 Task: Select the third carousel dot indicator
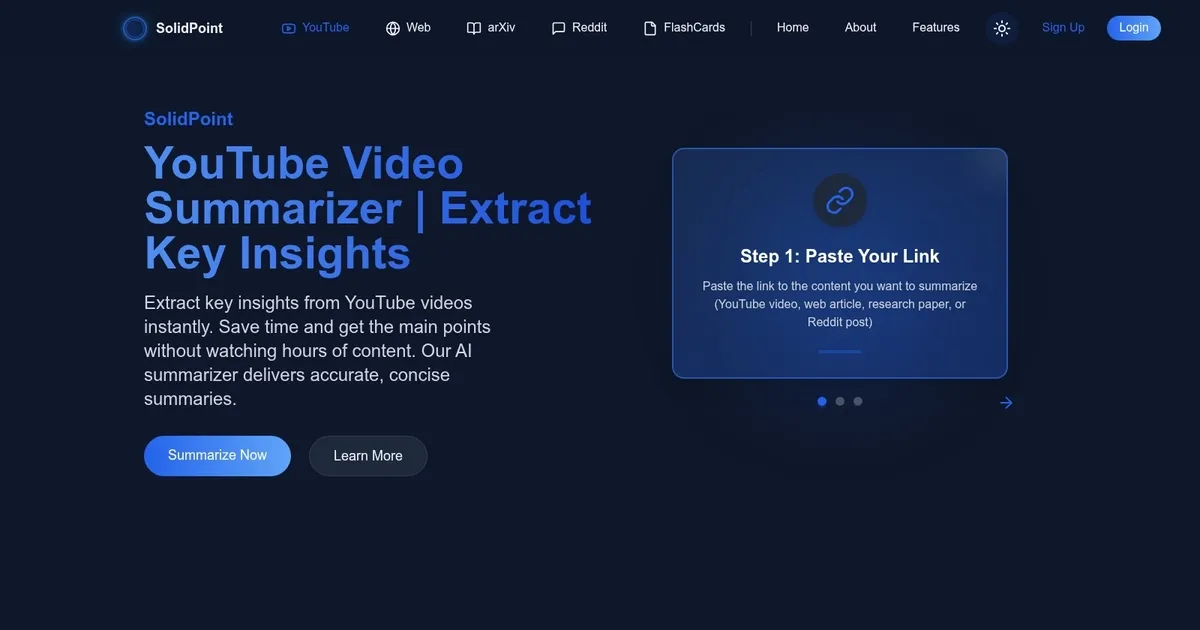(858, 401)
